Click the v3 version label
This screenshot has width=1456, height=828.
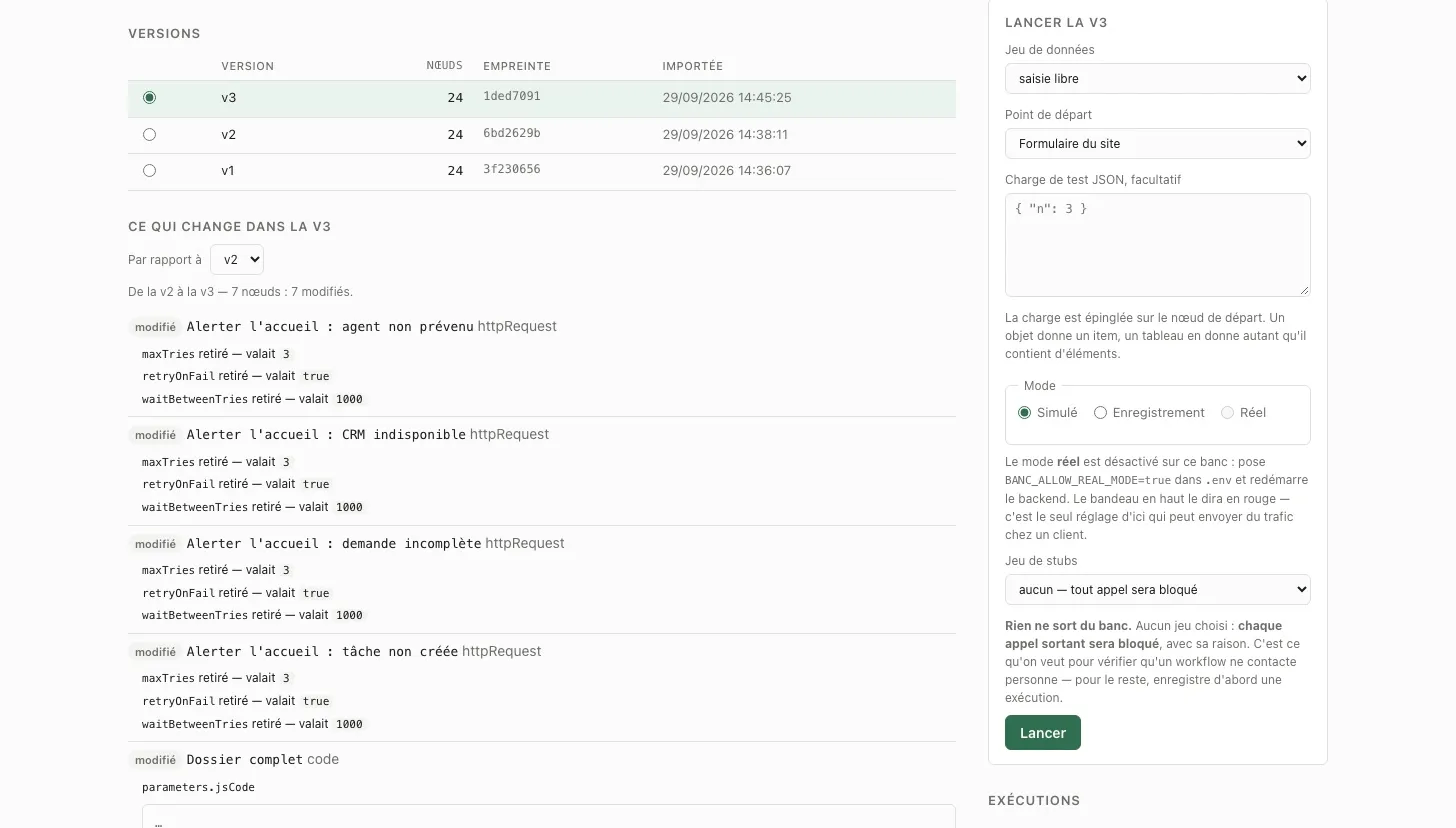[x=229, y=98]
